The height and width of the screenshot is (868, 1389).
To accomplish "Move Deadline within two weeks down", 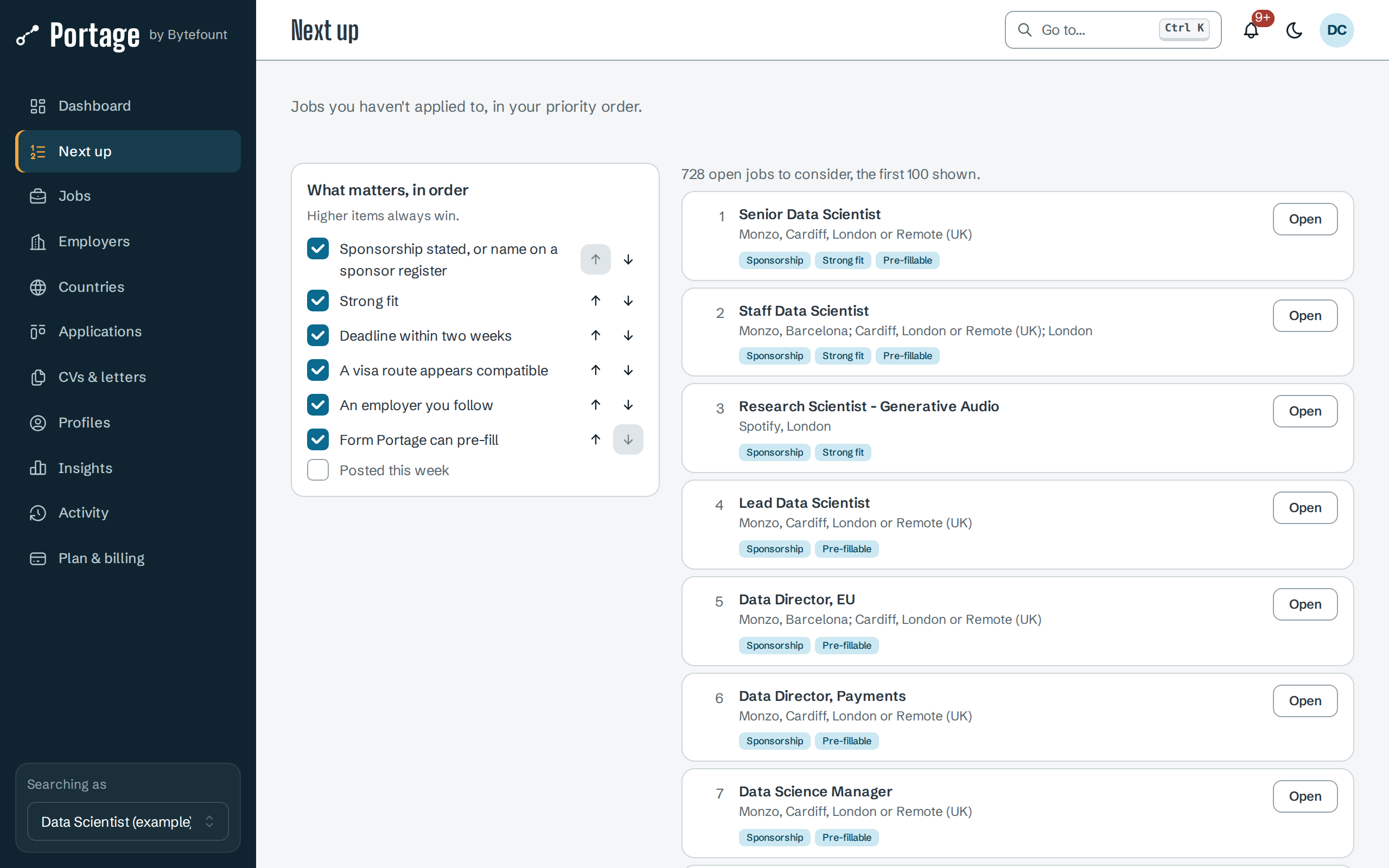I will pos(628,335).
